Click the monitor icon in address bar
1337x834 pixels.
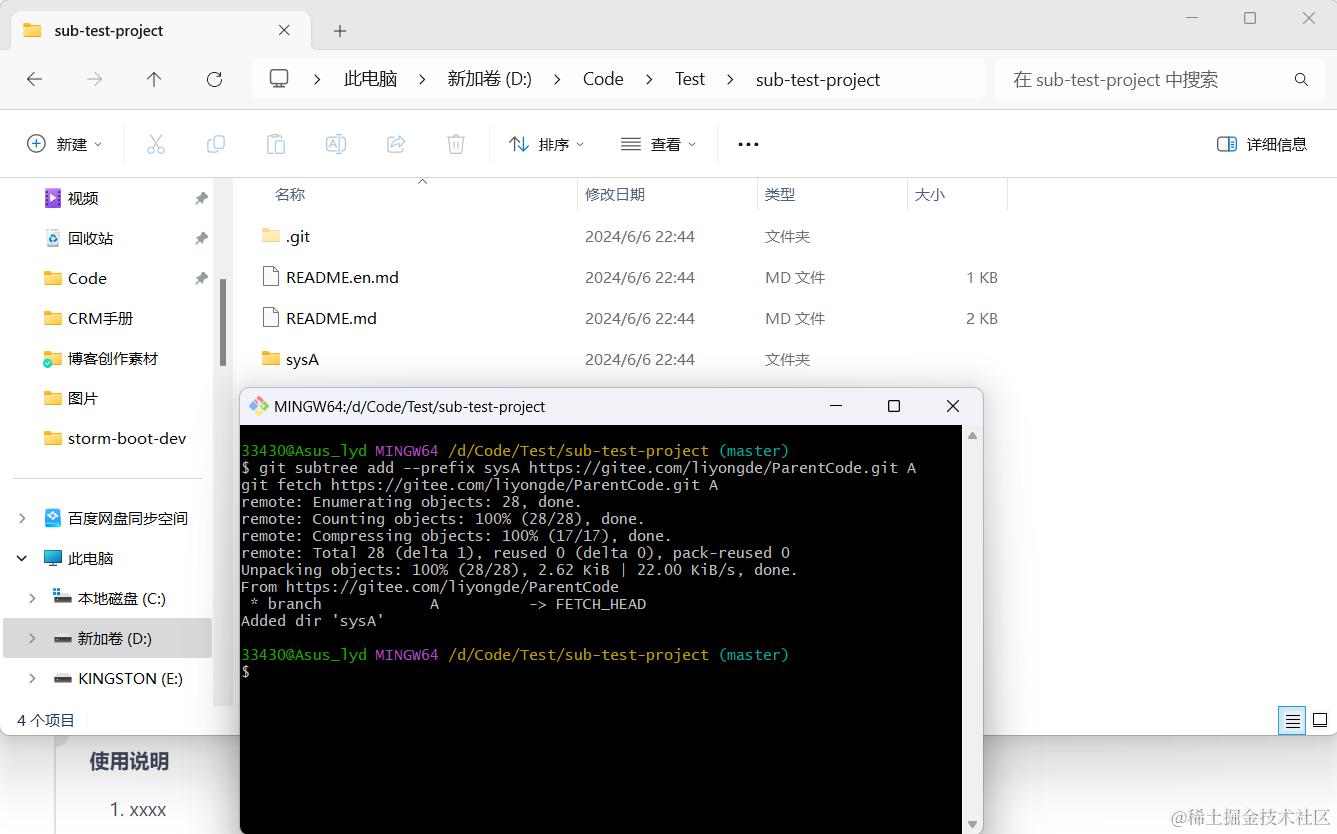279,79
